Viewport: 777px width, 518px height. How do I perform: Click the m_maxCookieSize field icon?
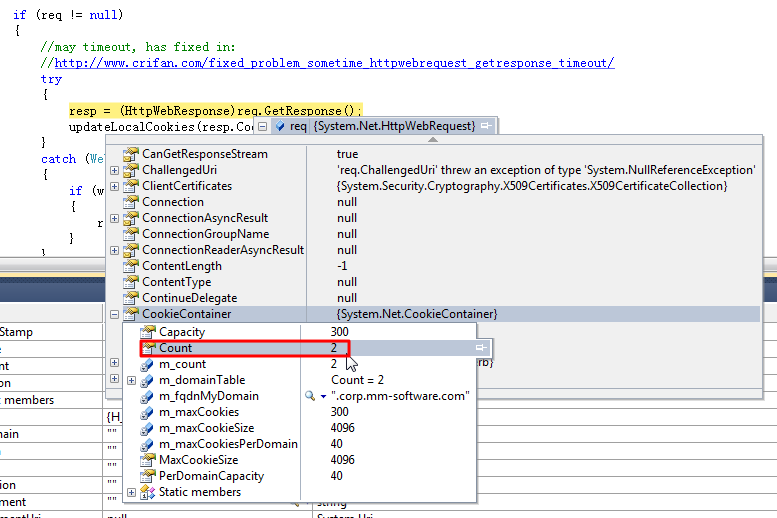147,428
